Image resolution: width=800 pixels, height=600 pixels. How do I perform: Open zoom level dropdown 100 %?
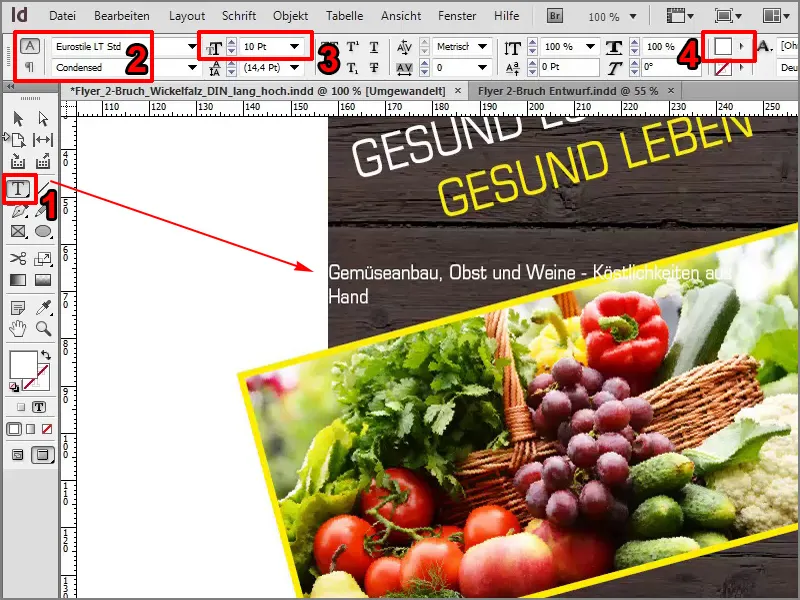point(633,16)
